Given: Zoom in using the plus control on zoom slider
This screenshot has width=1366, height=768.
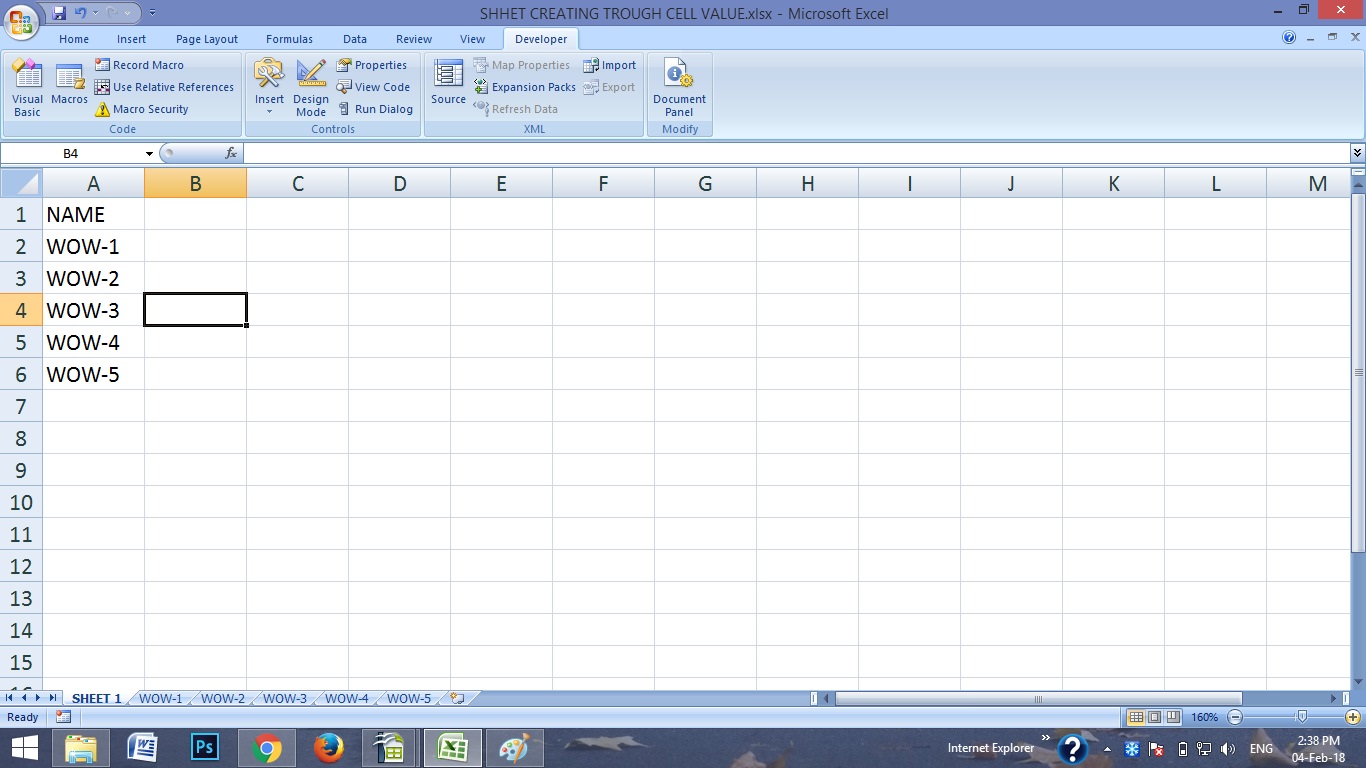Looking at the screenshot, I should [x=1351, y=717].
